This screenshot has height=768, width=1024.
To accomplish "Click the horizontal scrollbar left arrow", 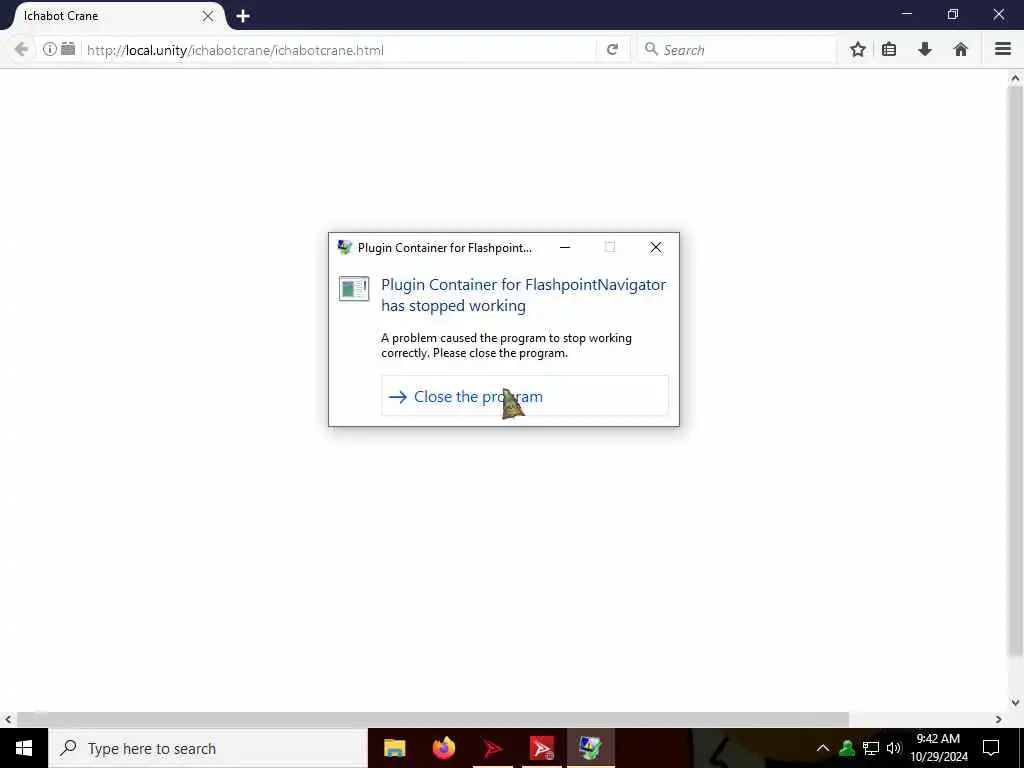I will pos(7,719).
